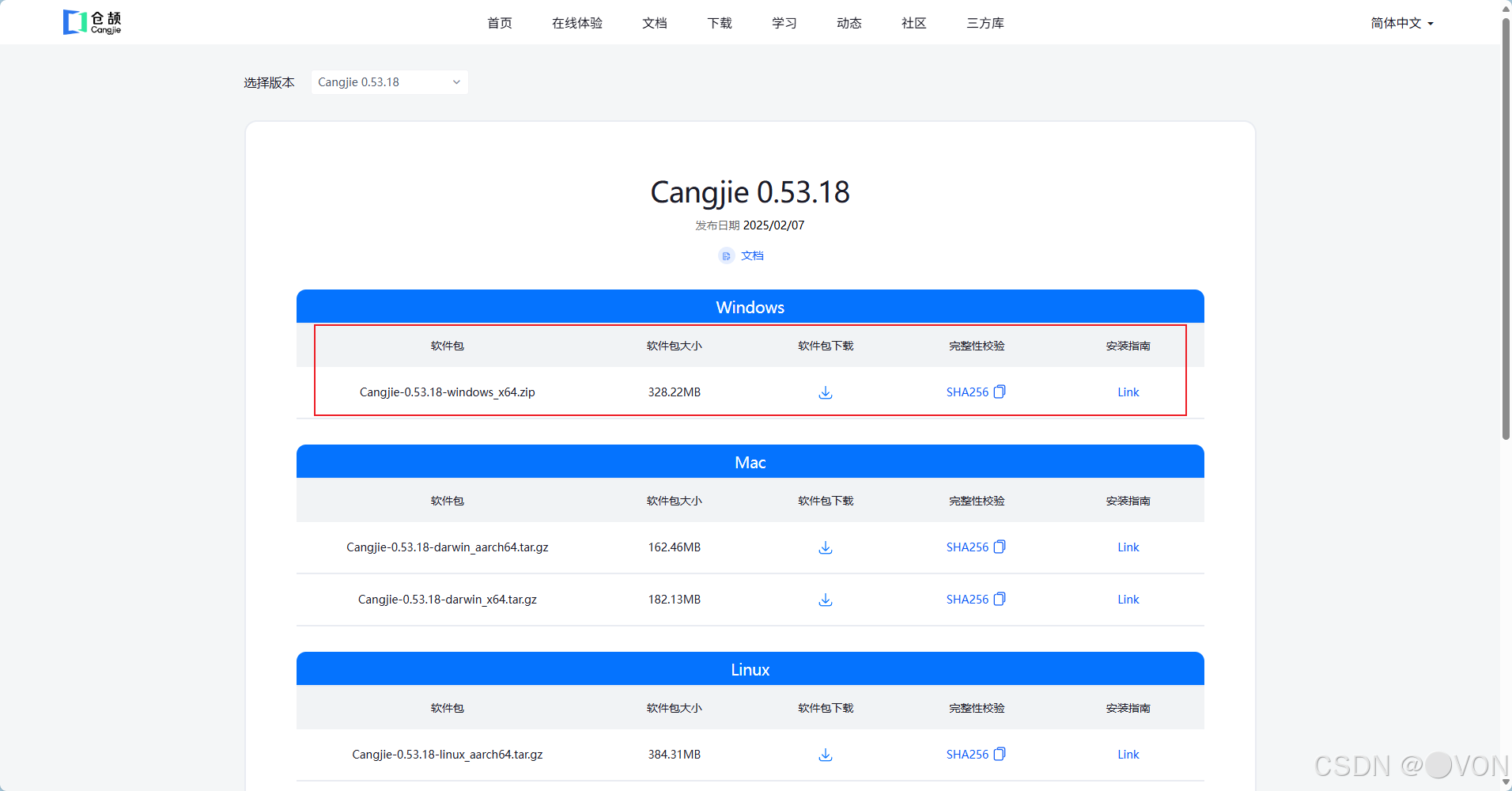
Task: Go to 社区 in the navigation bar
Action: [x=914, y=23]
